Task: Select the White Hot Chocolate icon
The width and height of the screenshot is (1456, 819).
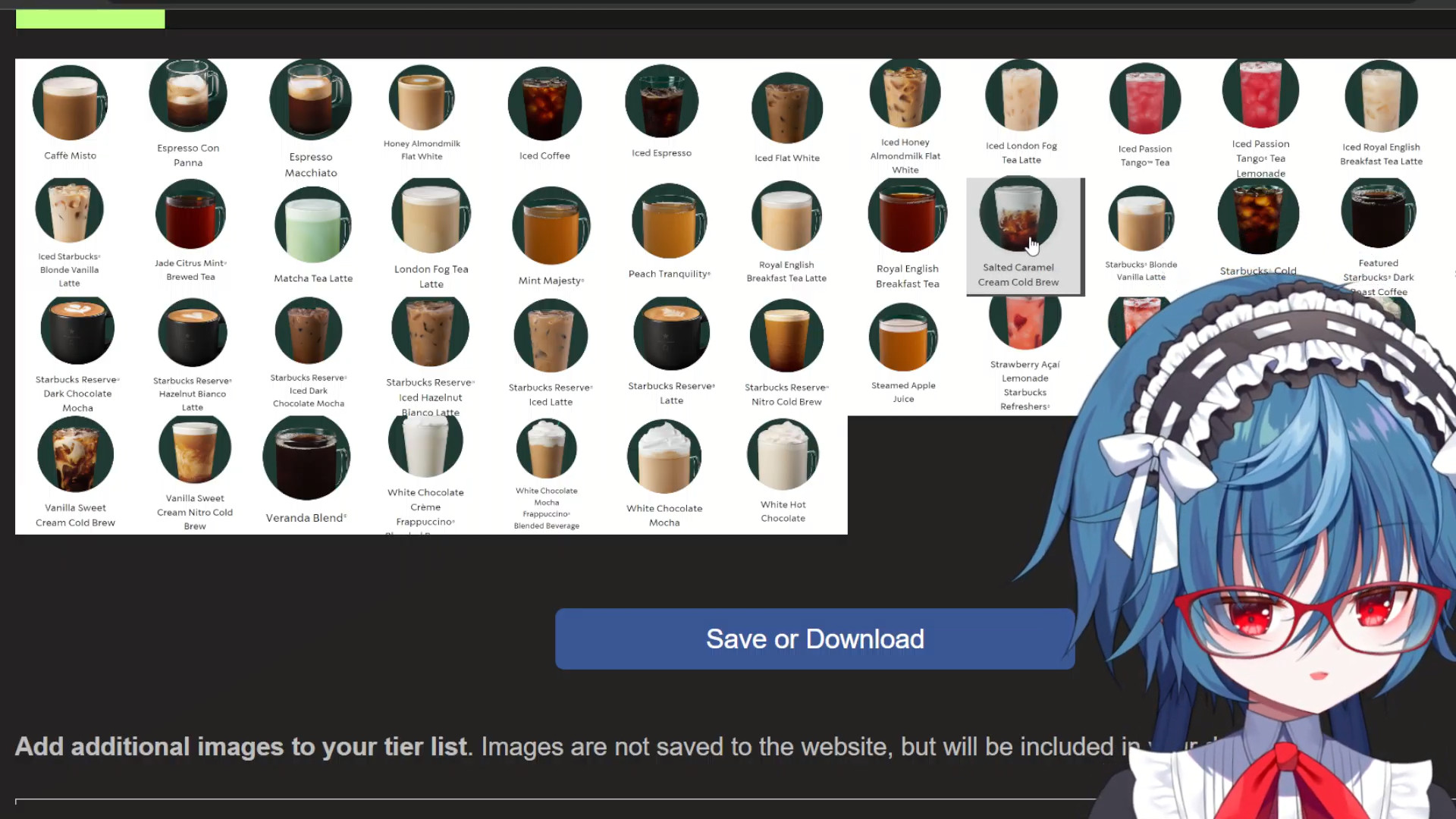Action: click(783, 455)
